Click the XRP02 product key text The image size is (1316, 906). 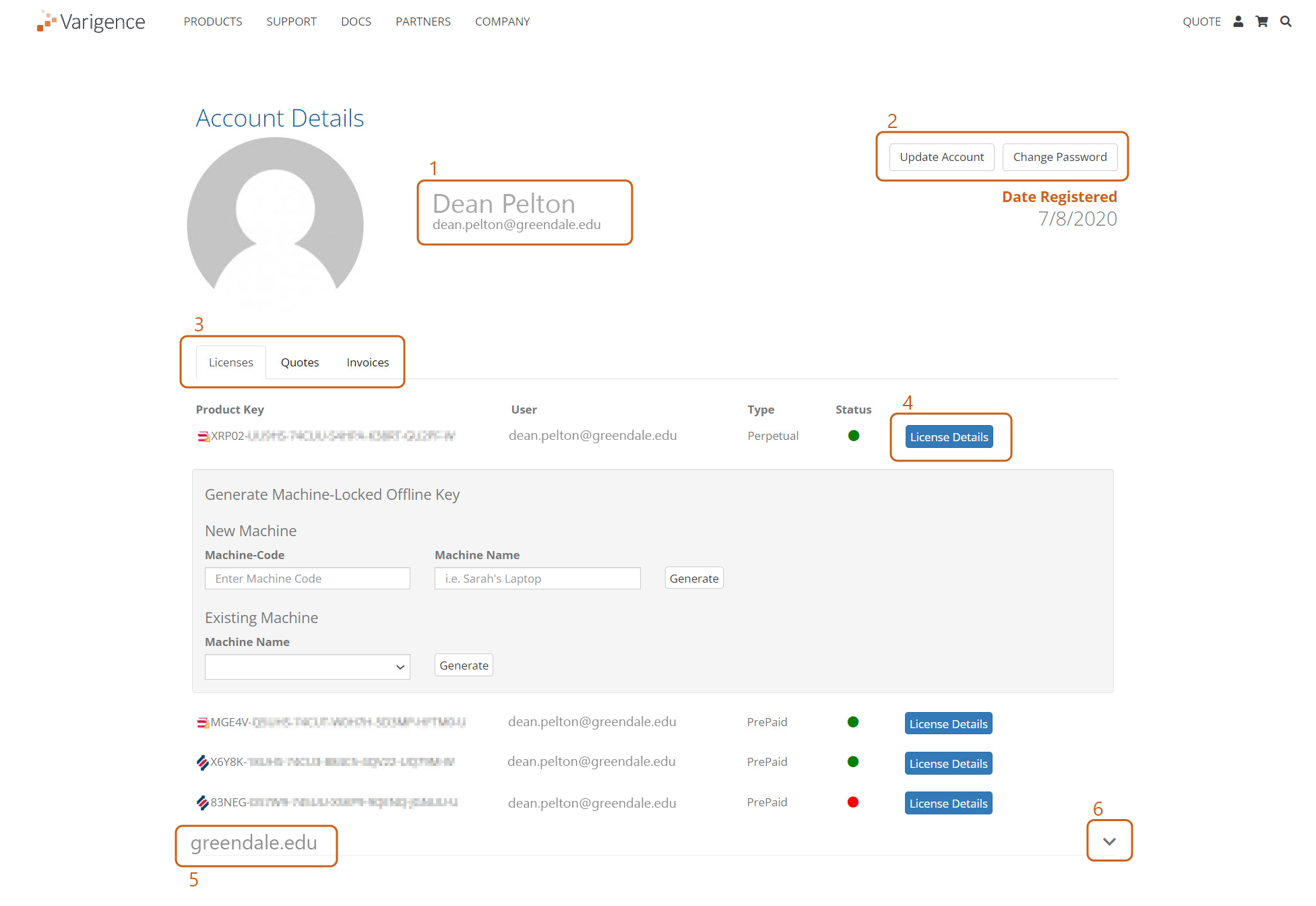point(333,436)
